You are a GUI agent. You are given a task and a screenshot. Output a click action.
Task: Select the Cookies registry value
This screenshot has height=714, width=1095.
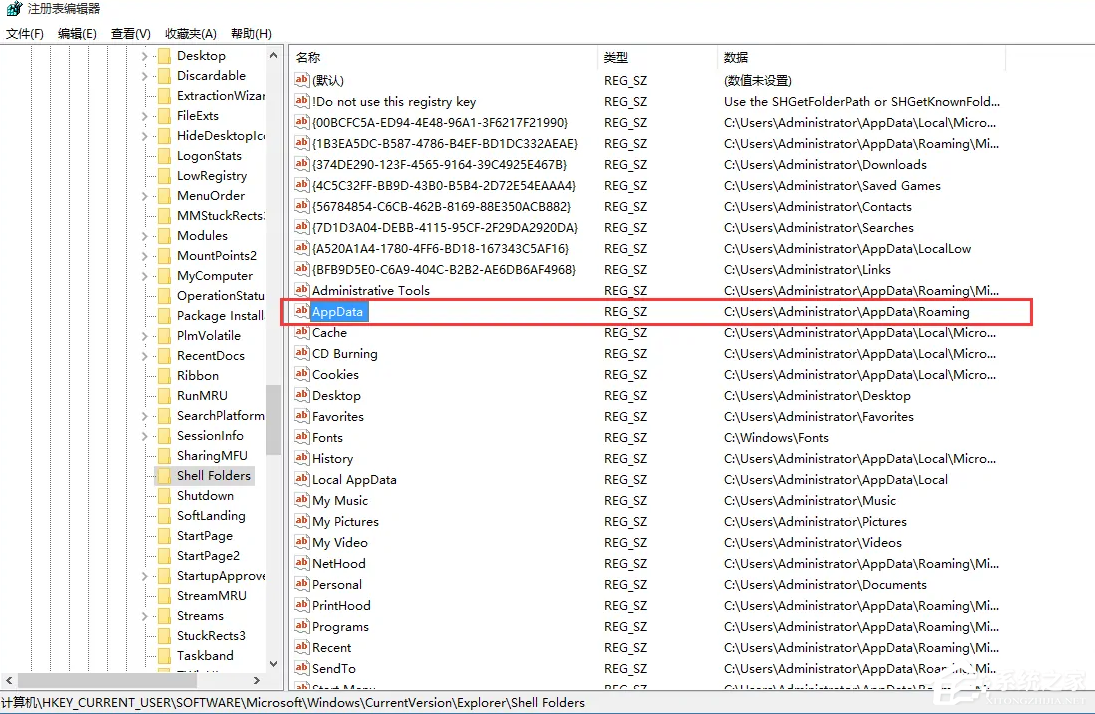pyautogui.click(x=336, y=374)
